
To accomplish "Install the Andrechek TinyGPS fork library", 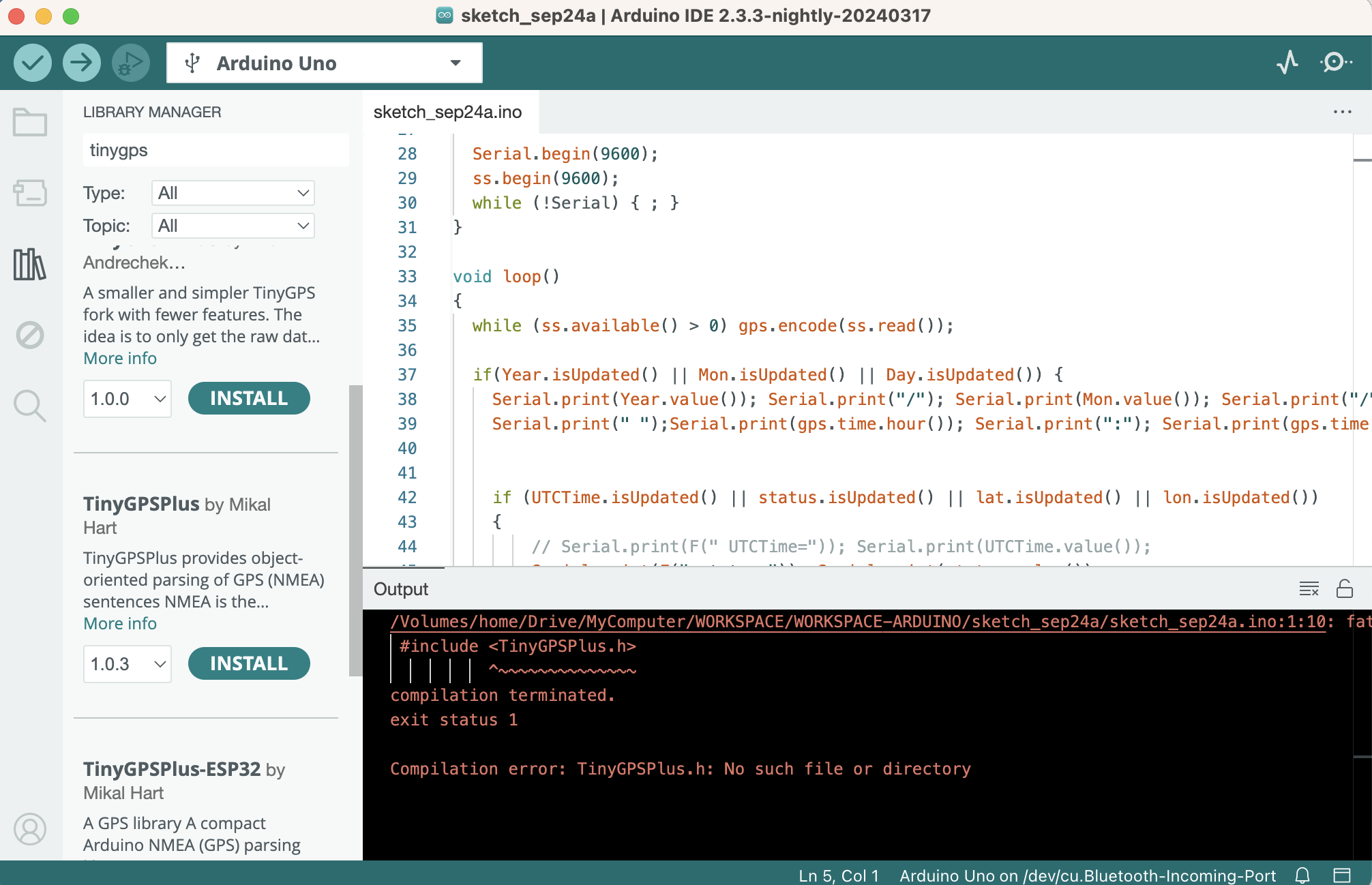I will [249, 398].
